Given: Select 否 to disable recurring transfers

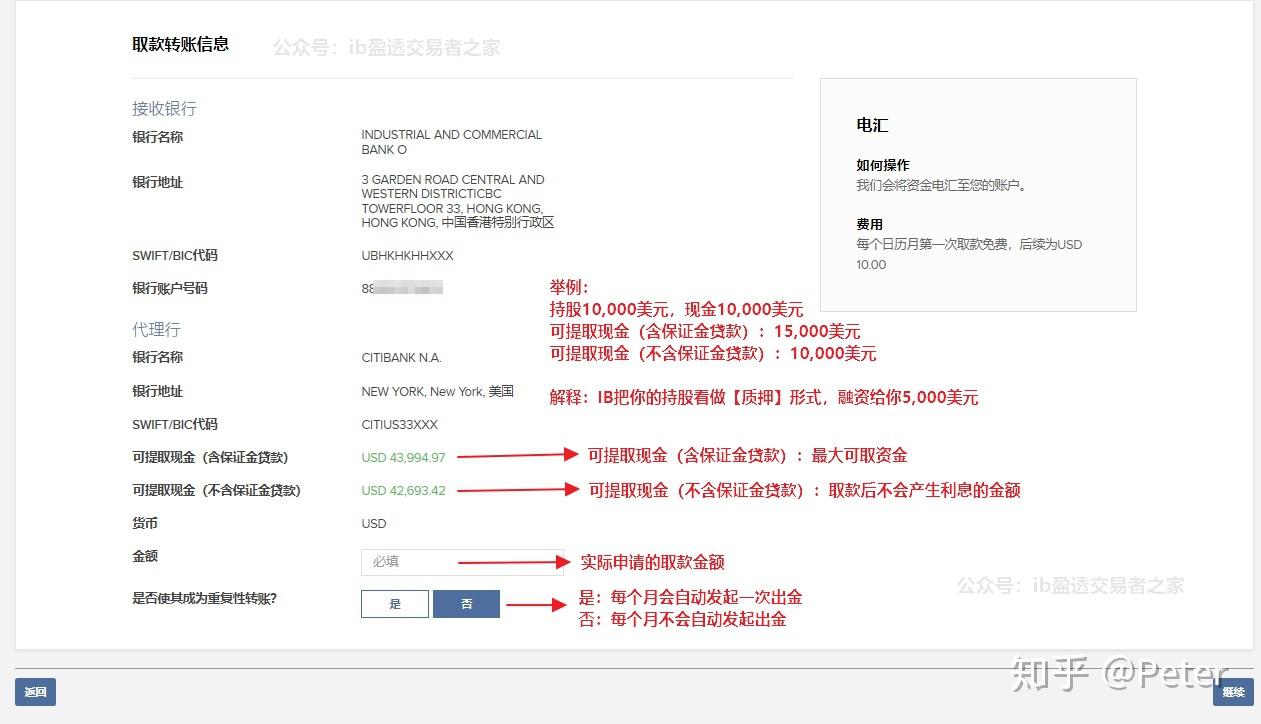Looking at the screenshot, I should [x=466, y=604].
